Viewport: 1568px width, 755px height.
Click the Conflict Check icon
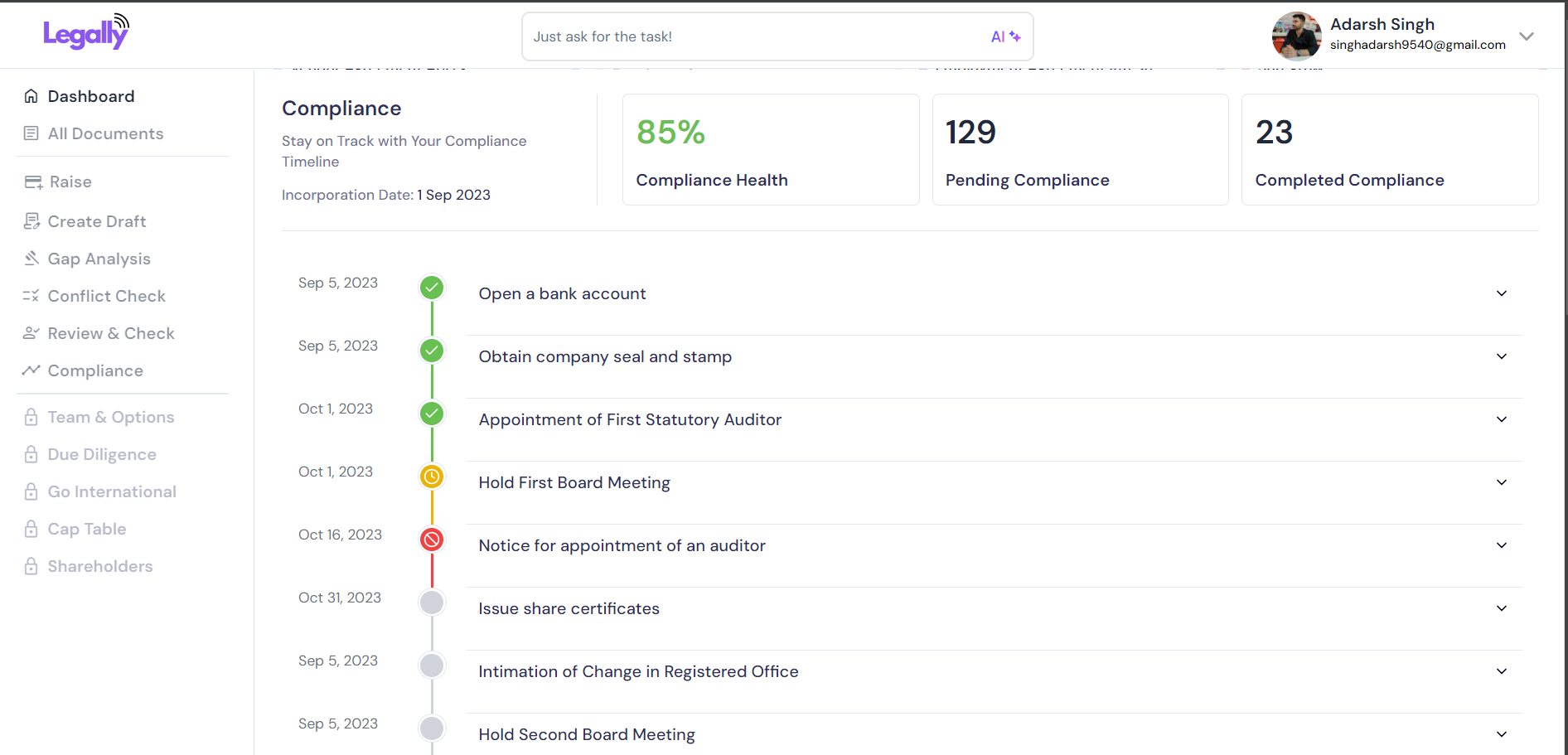tap(31, 296)
